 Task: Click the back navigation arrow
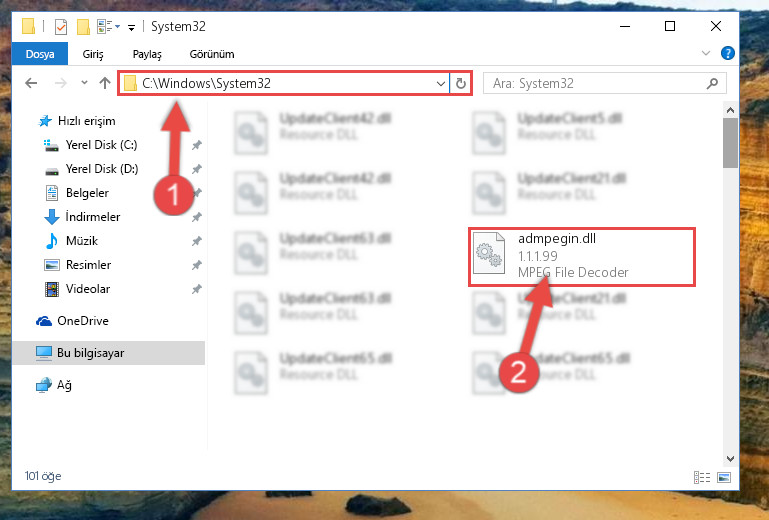[x=31, y=83]
